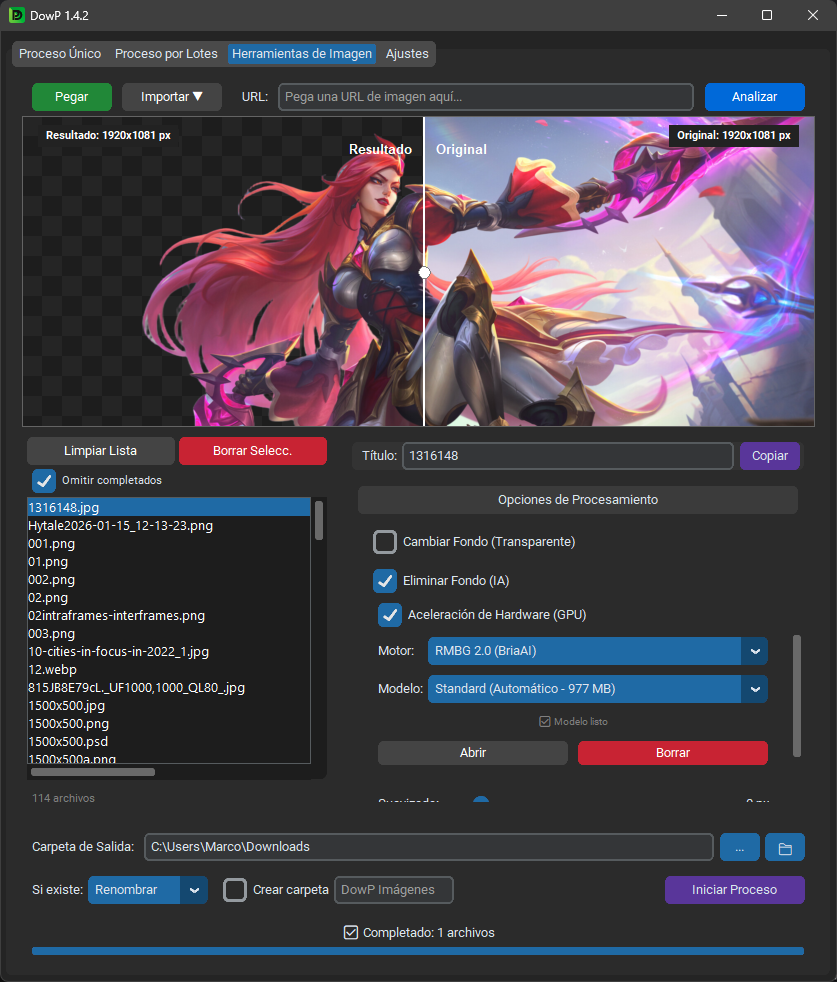The width and height of the screenshot is (837, 982).
Task: Click the file list horizontal scrollbar
Action: pyautogui.click(x=93, y=772)
